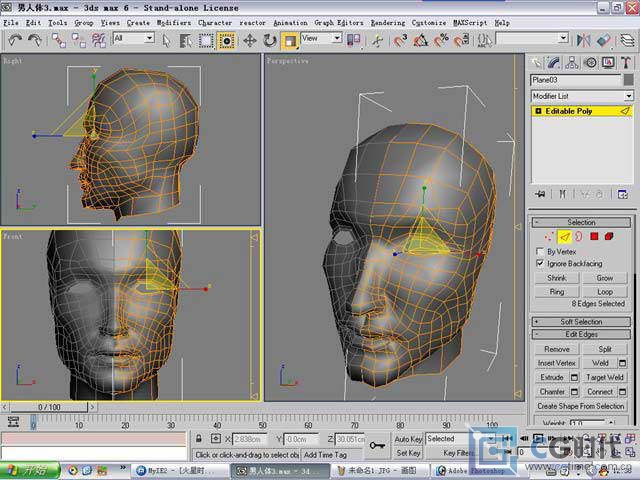
Task: Select Vertex sub-object level
Action: 549,236
